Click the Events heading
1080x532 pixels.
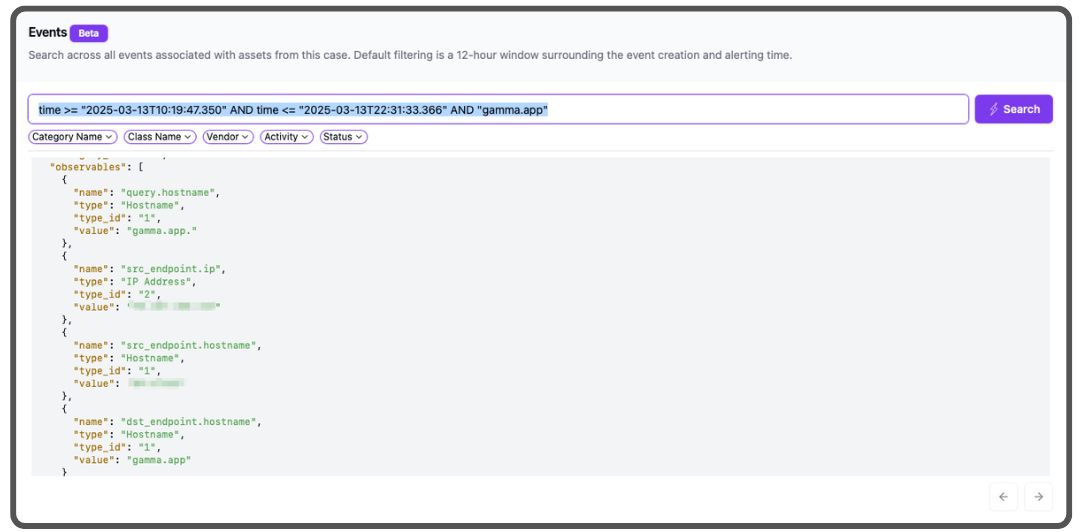pos(47,33)
